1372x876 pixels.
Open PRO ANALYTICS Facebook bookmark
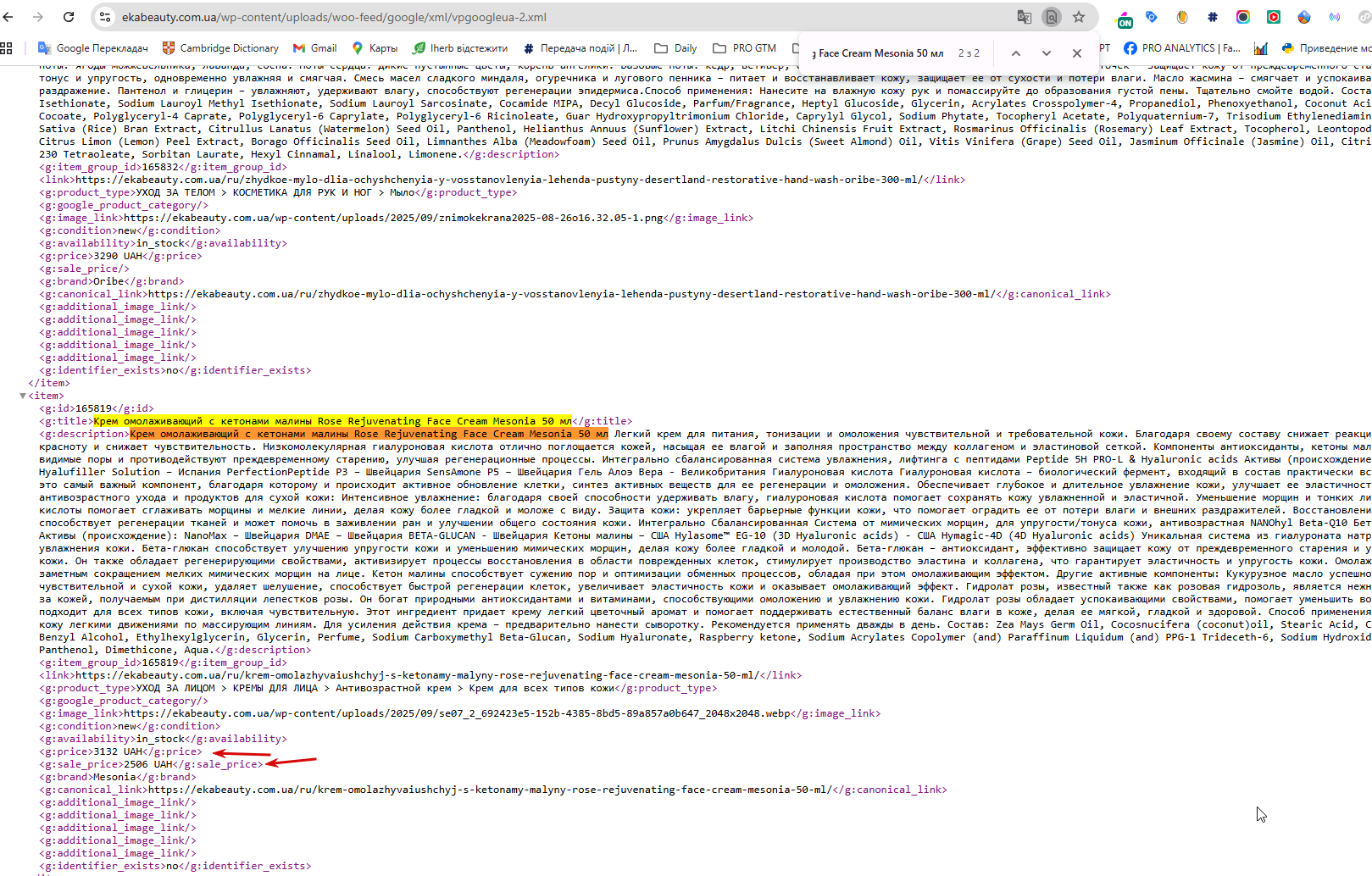[x=1181, y=48]
